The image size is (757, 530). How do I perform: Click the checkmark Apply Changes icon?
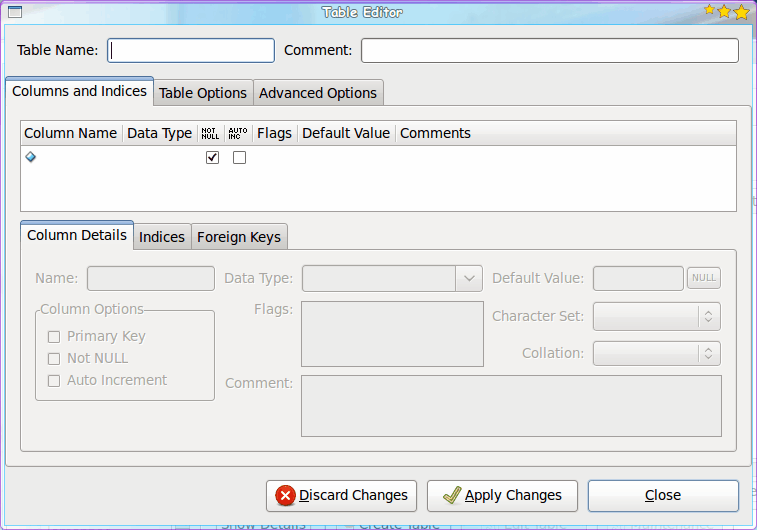(x=451, y=495)
